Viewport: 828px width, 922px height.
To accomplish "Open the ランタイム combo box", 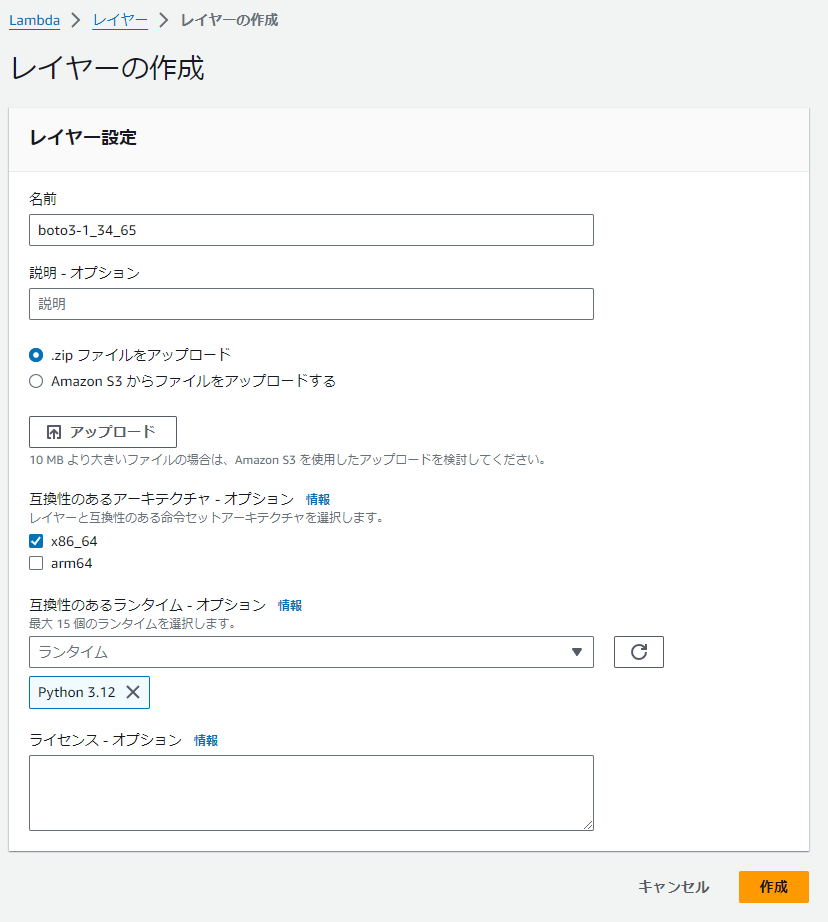I will 300,651.
